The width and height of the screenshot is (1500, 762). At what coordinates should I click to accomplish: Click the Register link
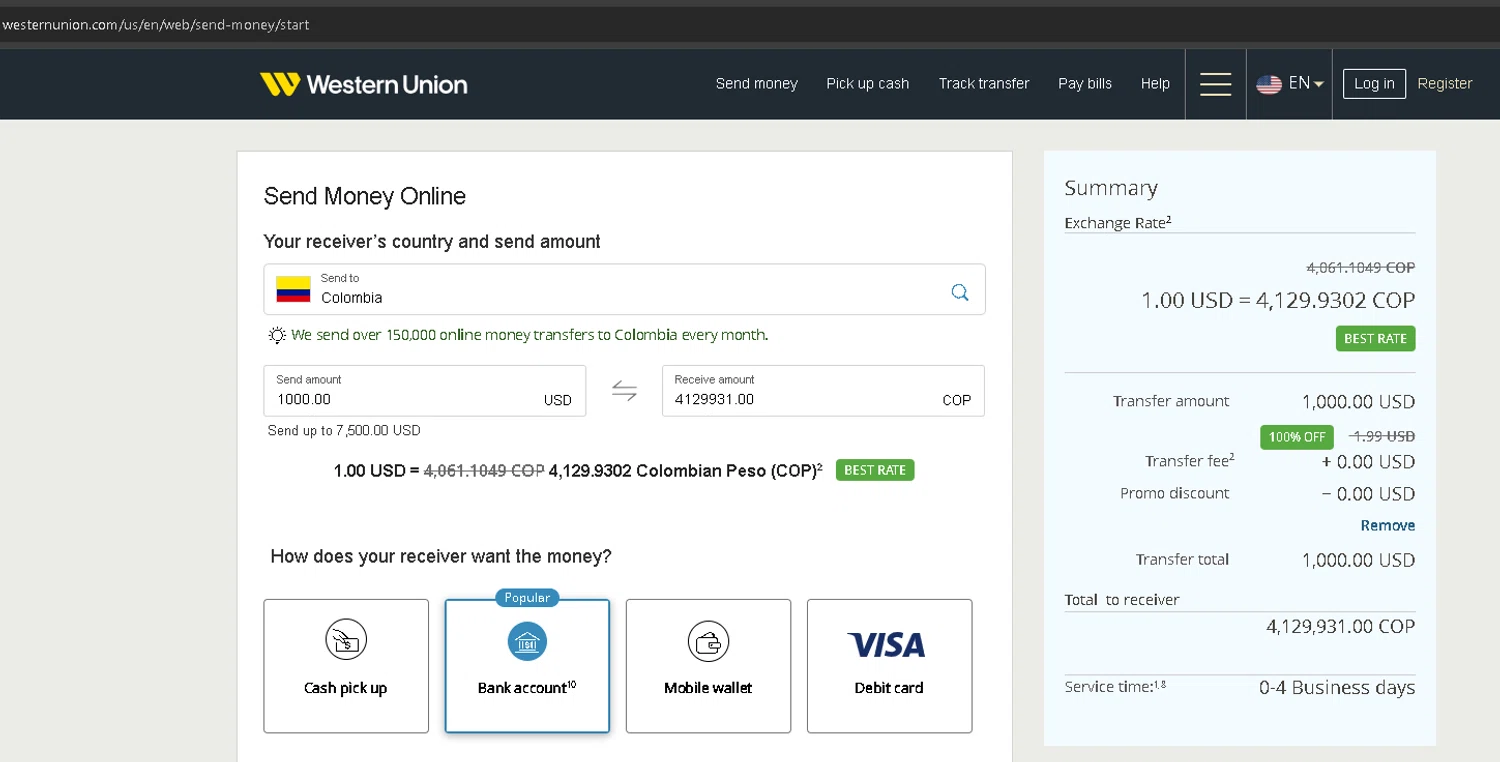[x=1445, y=84]
